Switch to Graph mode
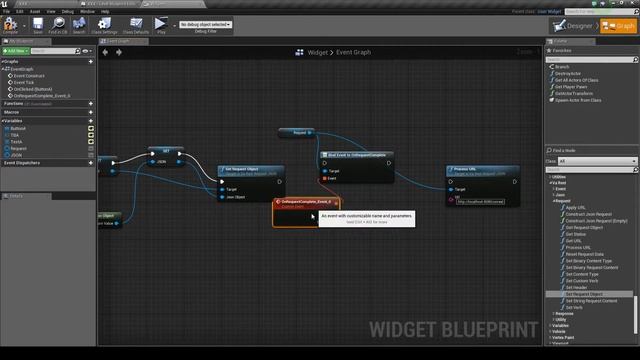 click(x=618, y=26)
